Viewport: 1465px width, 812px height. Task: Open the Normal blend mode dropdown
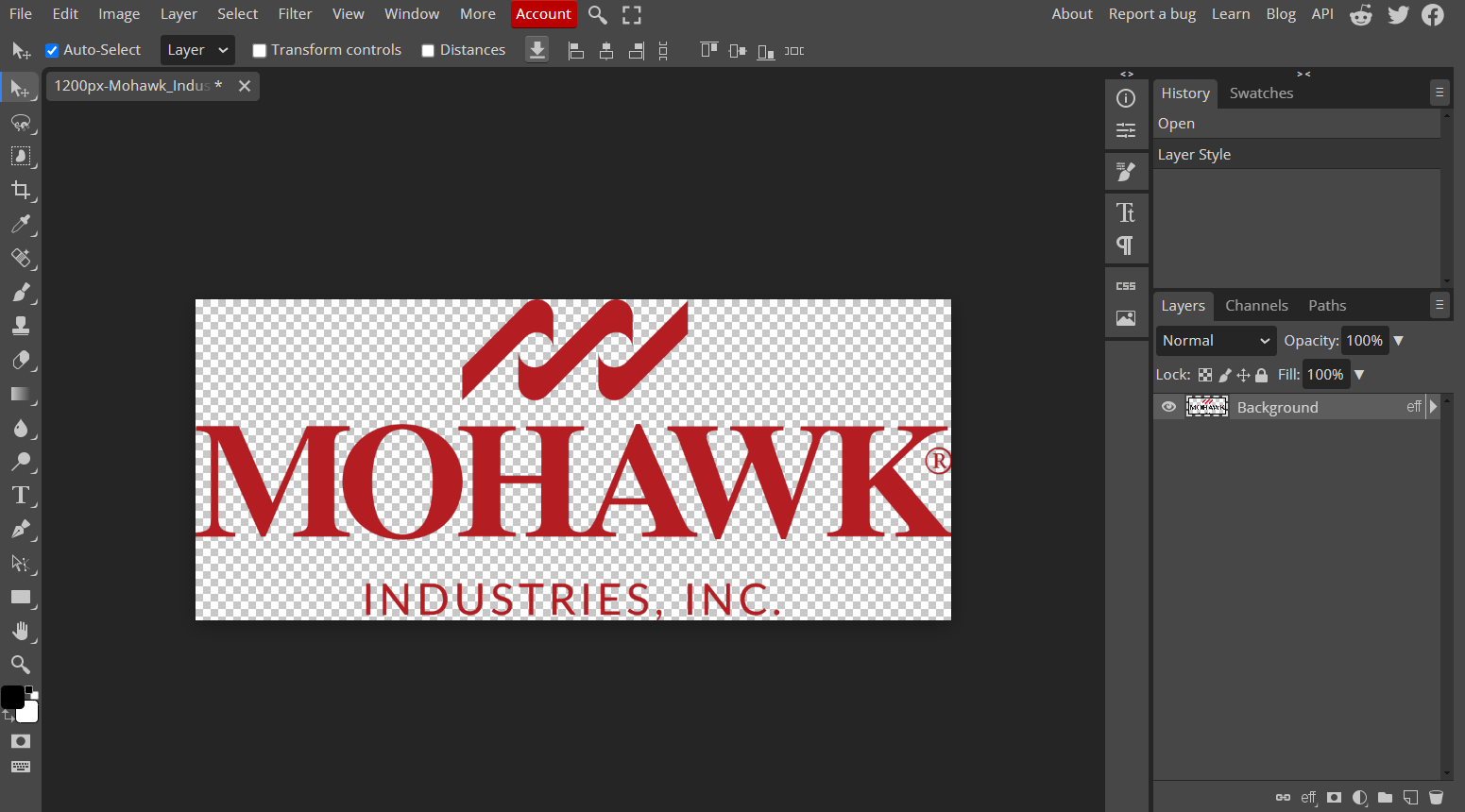1217,341
